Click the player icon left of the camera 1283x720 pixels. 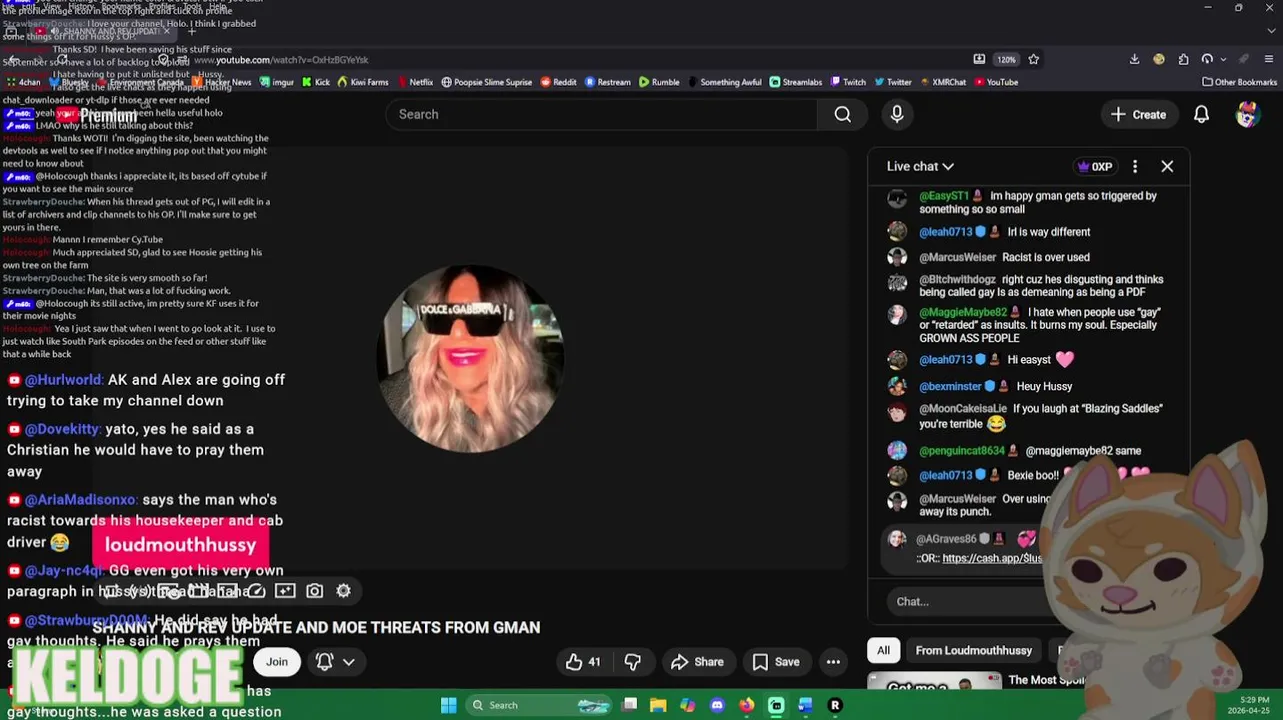point(285,591)
